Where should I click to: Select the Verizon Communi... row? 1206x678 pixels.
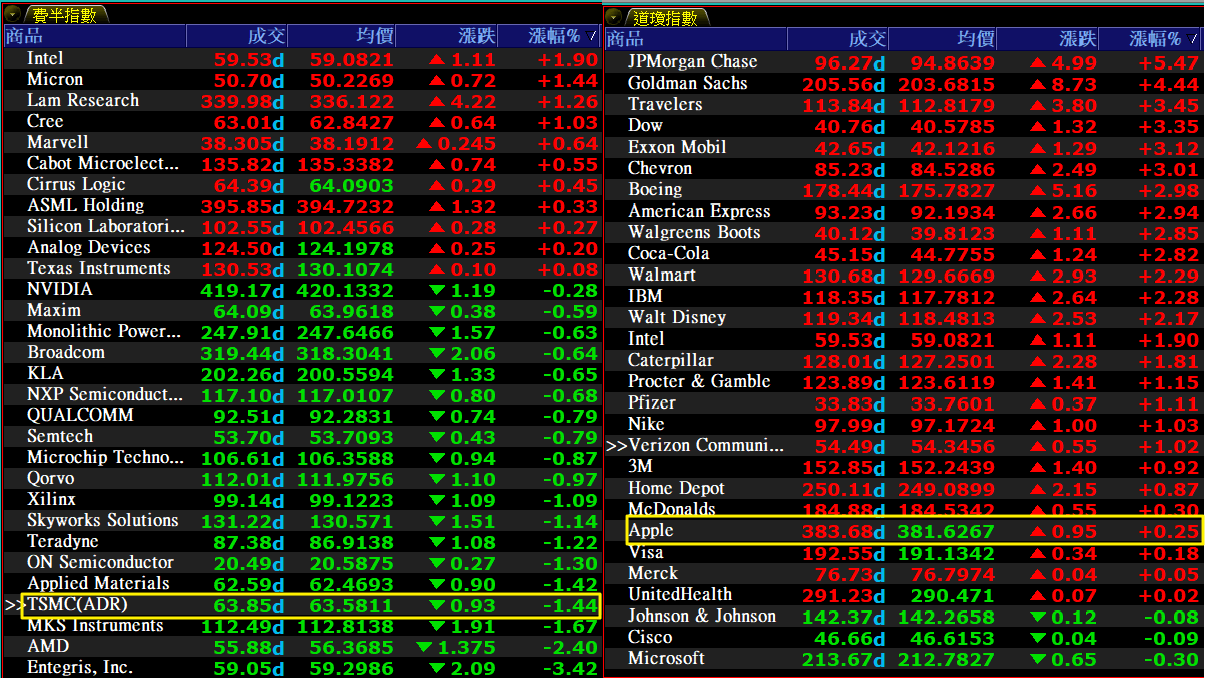coord(903,446)
